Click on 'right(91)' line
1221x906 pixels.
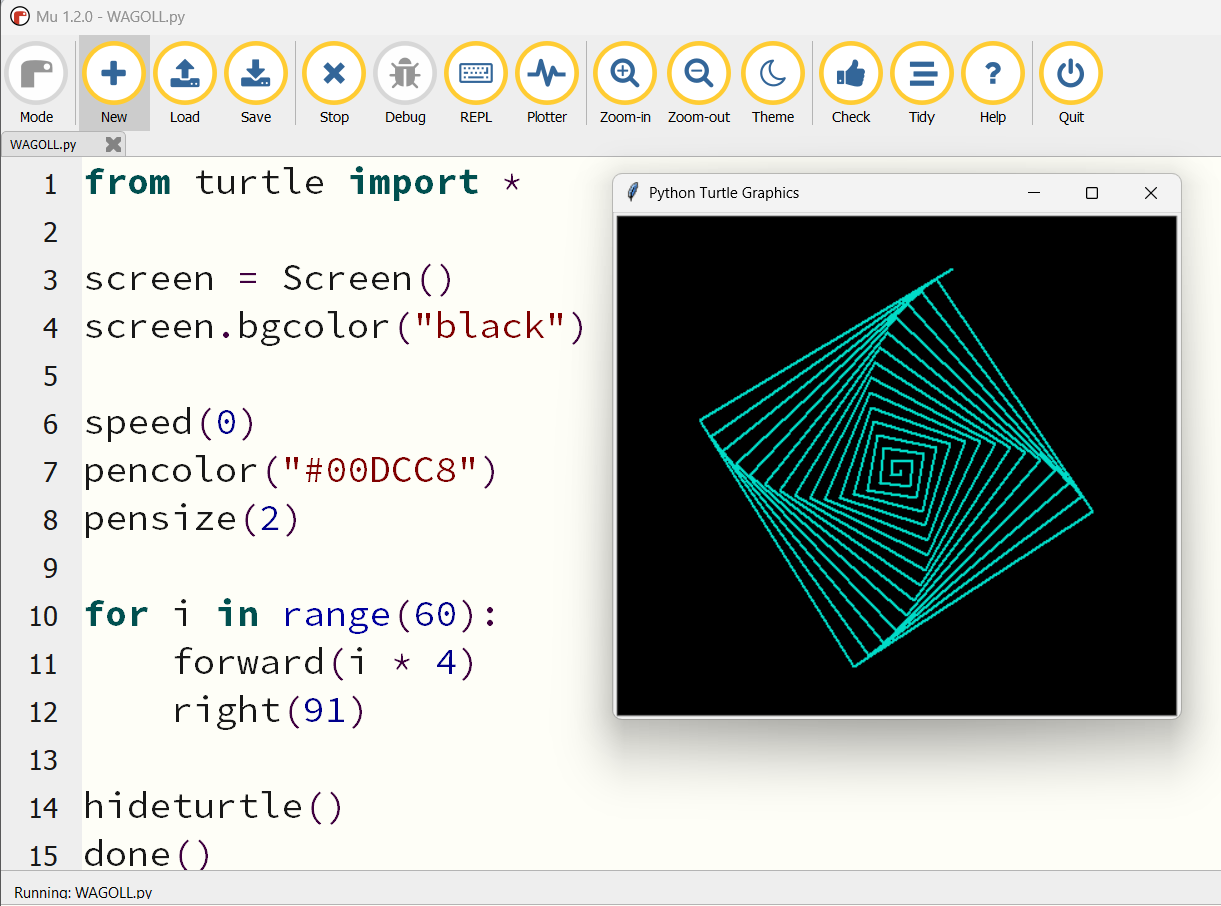pos(269,711)
